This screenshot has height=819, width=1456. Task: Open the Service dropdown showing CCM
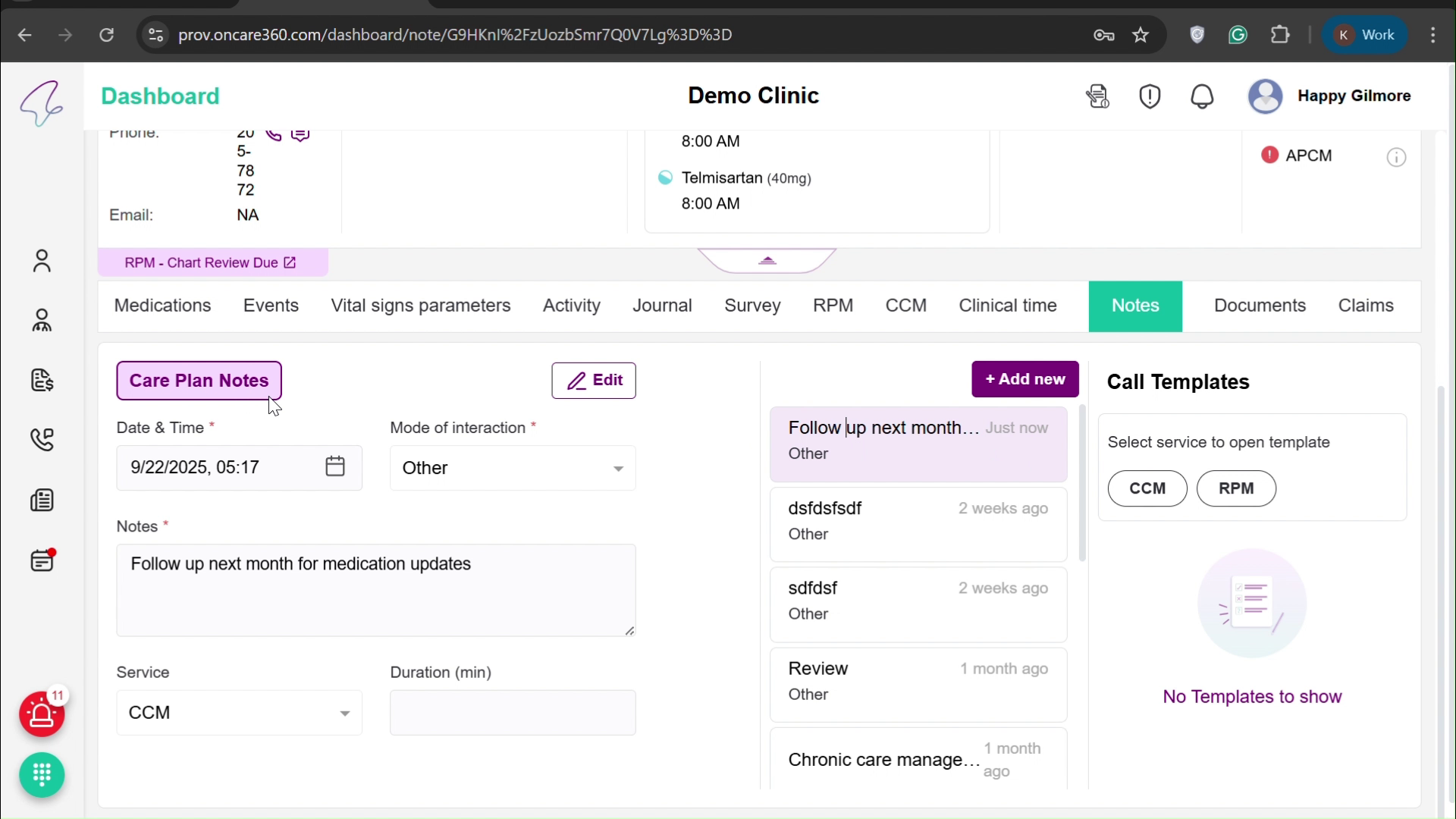239,713
